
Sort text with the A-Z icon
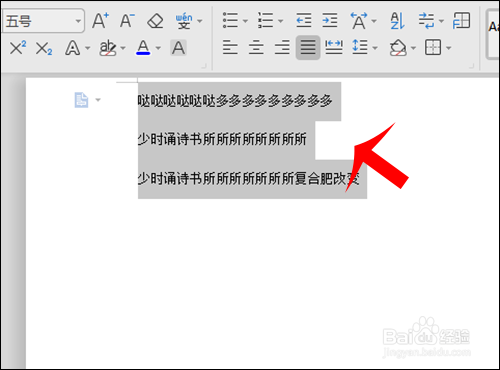[397, 21]
